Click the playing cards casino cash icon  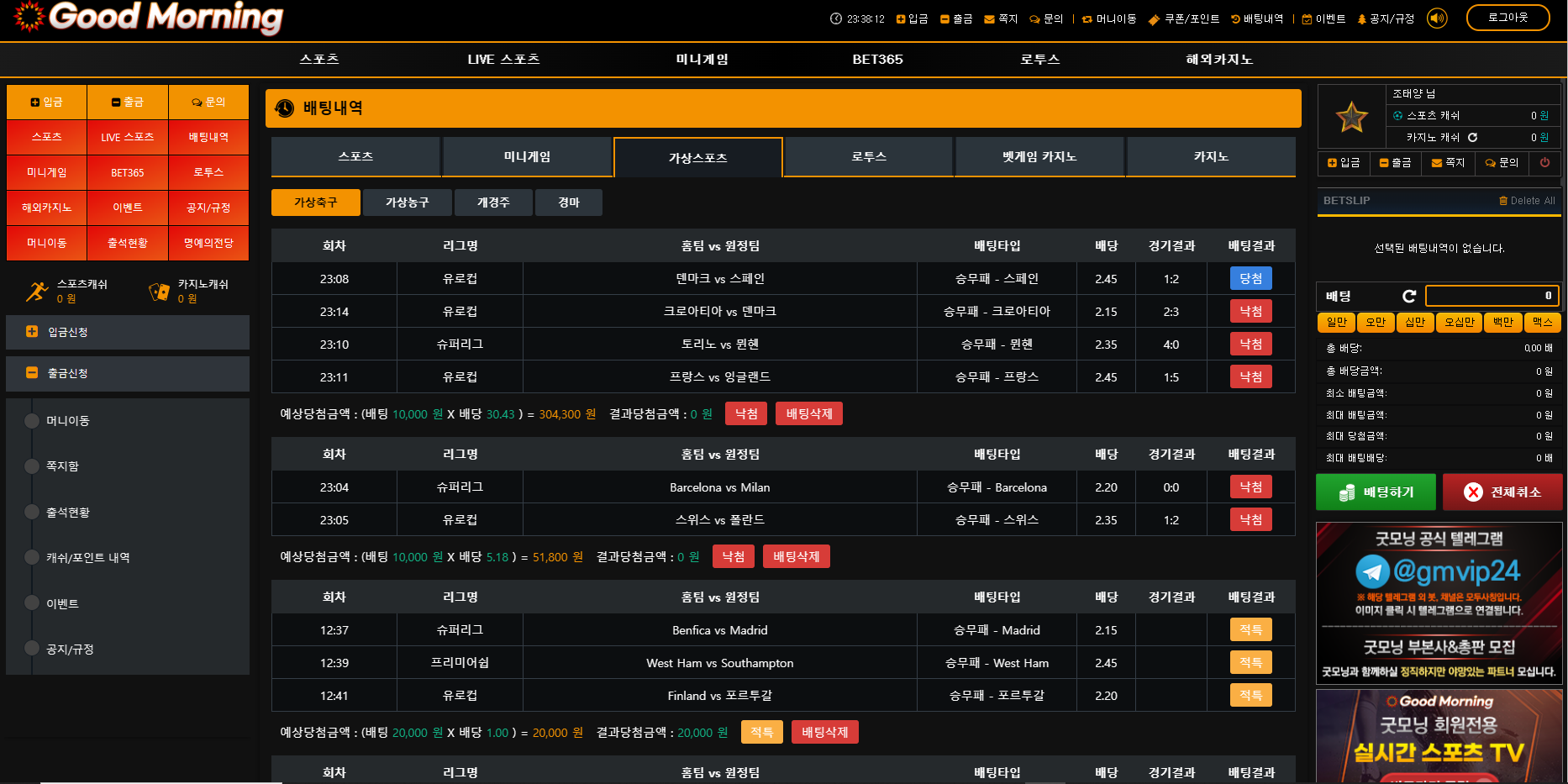(158, 292)
